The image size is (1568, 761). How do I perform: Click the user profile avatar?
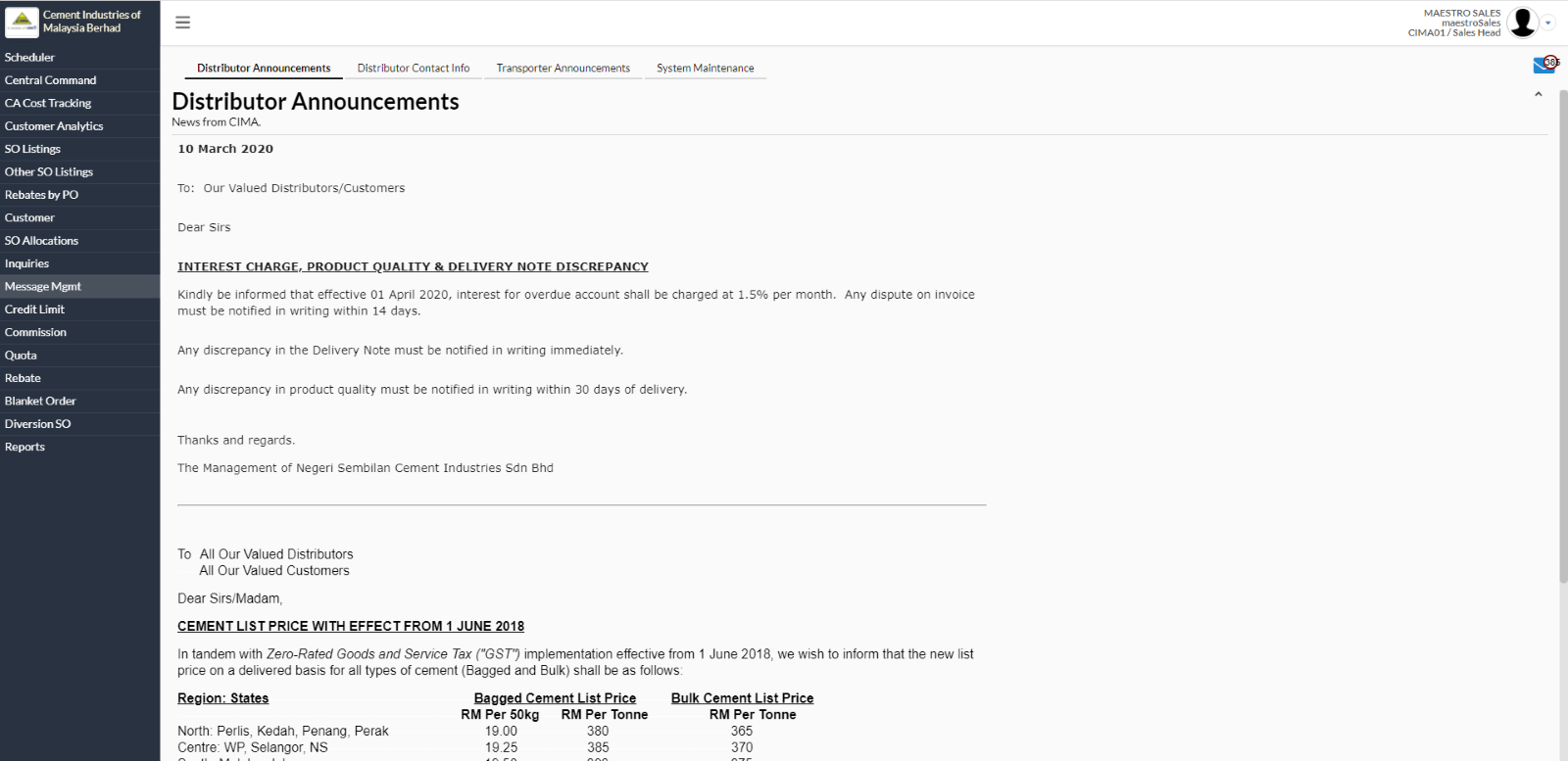pyautogui.click(x=1523, y=22)
